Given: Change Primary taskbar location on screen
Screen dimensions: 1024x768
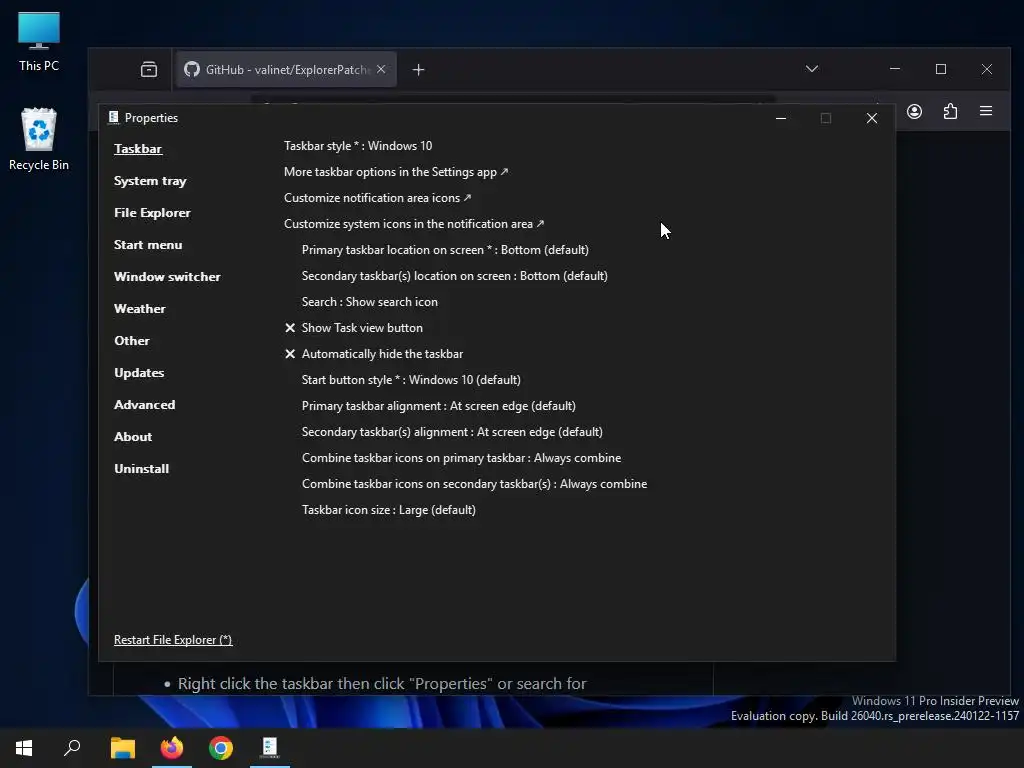Looking at the screenshot, I should click(445, 250).
